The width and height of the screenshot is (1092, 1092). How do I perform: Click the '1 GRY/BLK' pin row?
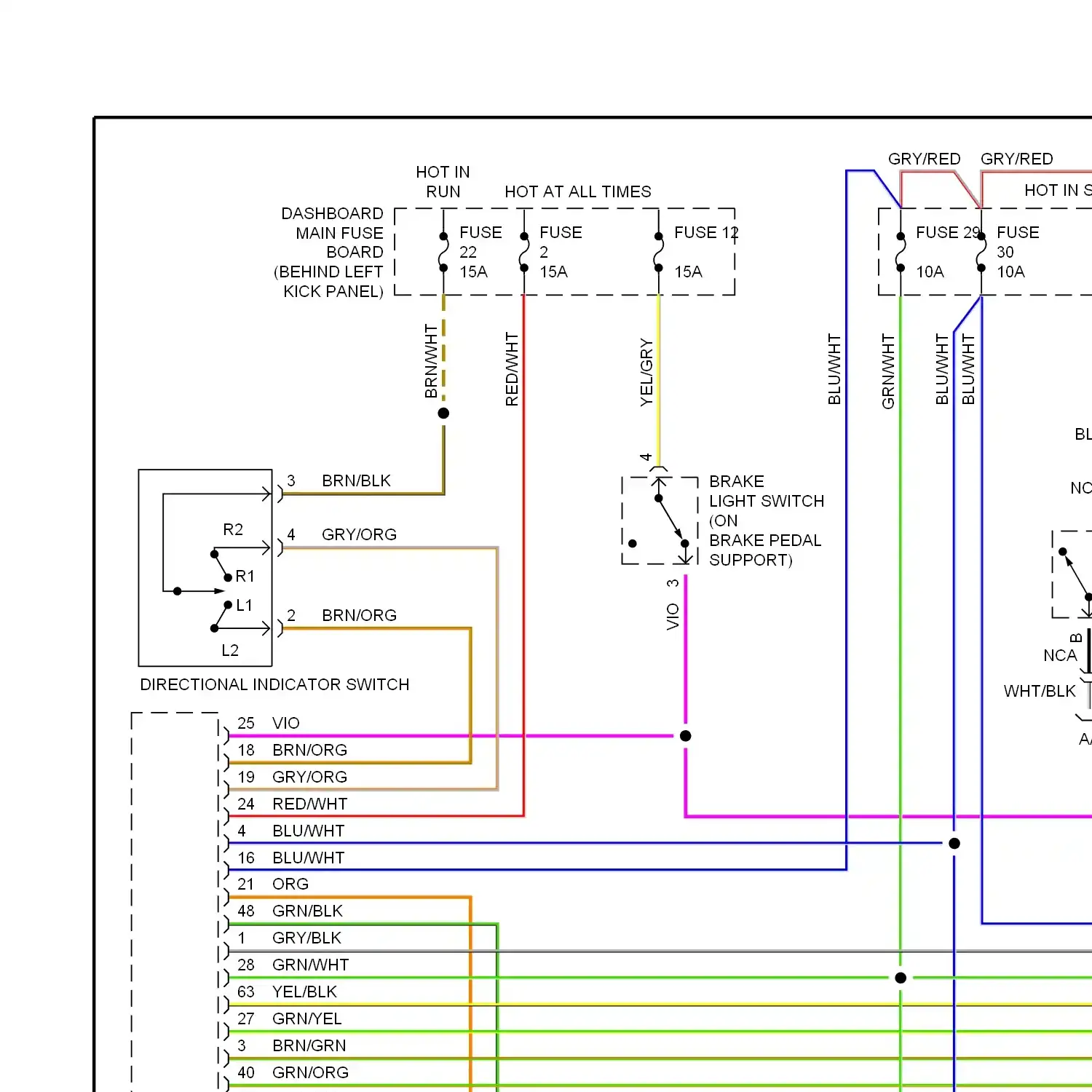[289, 938]
